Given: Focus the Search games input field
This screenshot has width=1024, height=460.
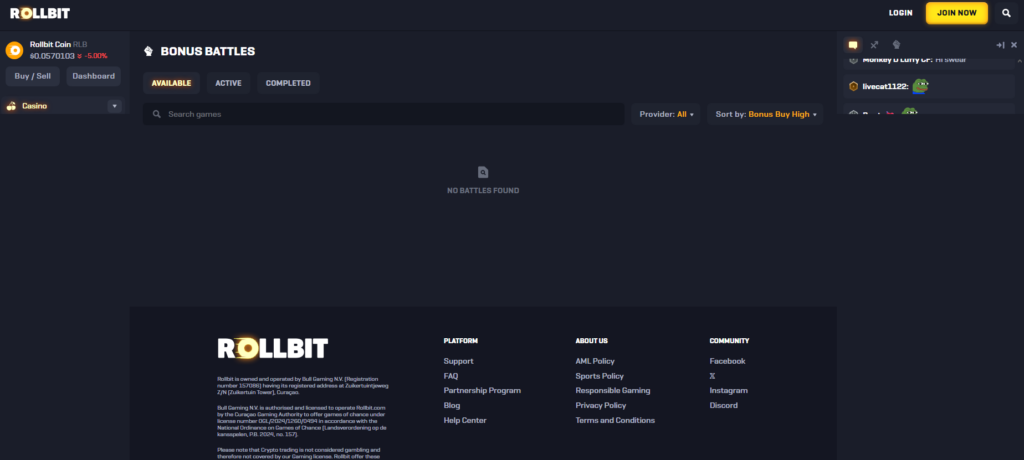Looking at the screenshot, I should click(x=383, y=114).
